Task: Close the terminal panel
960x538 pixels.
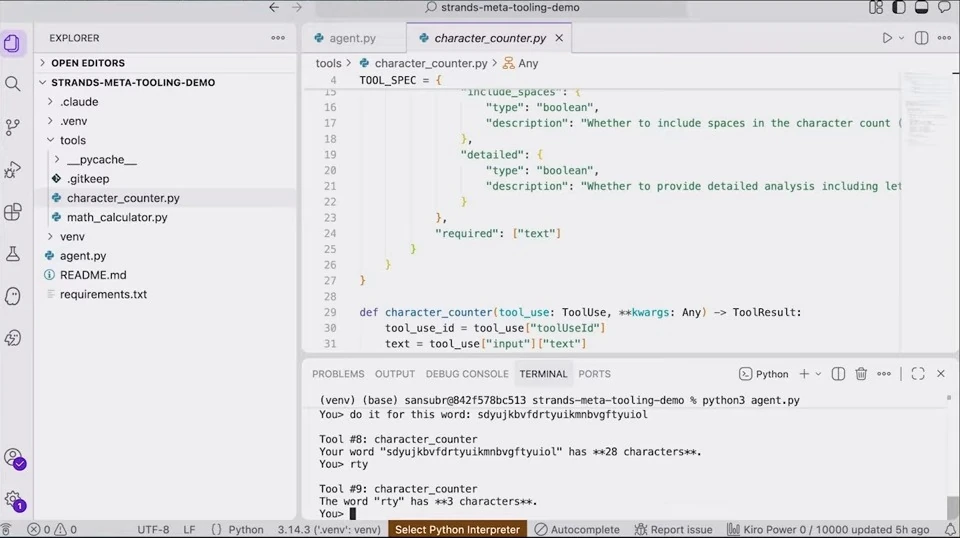Action: click(x=941, y=374)
